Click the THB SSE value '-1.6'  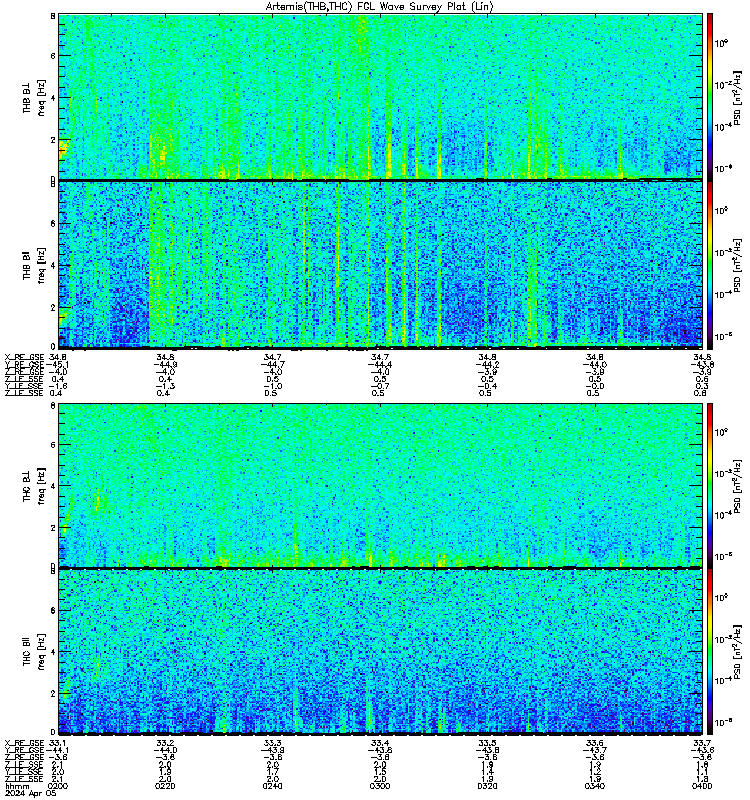tap(58, 386)
